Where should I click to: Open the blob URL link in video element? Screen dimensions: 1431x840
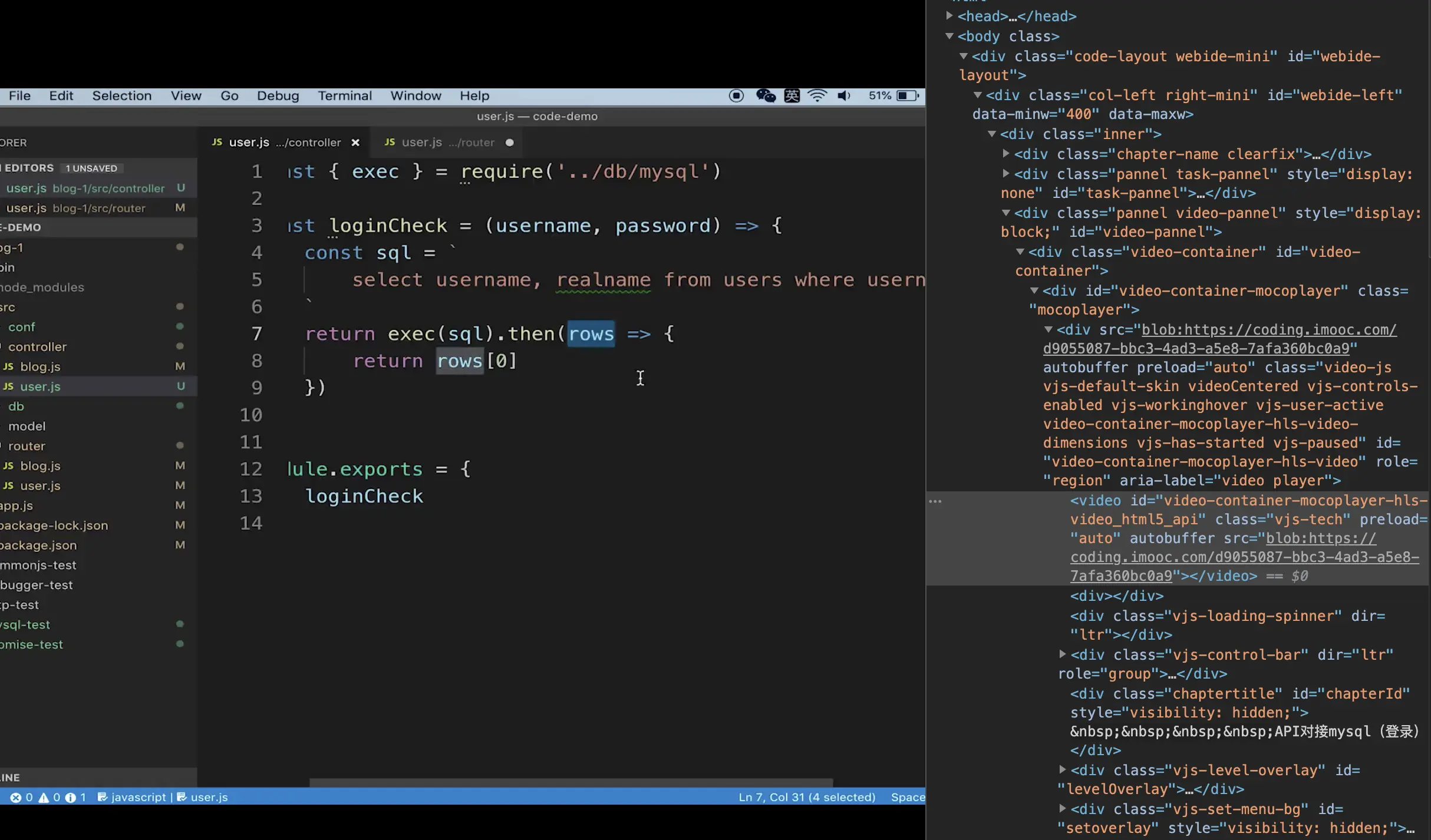tap(1244, 557)
